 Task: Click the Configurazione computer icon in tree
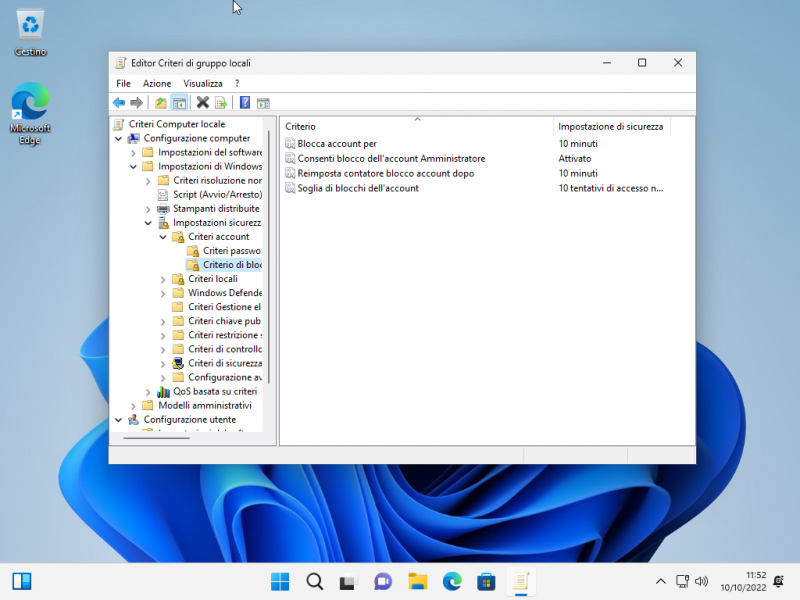134,138
